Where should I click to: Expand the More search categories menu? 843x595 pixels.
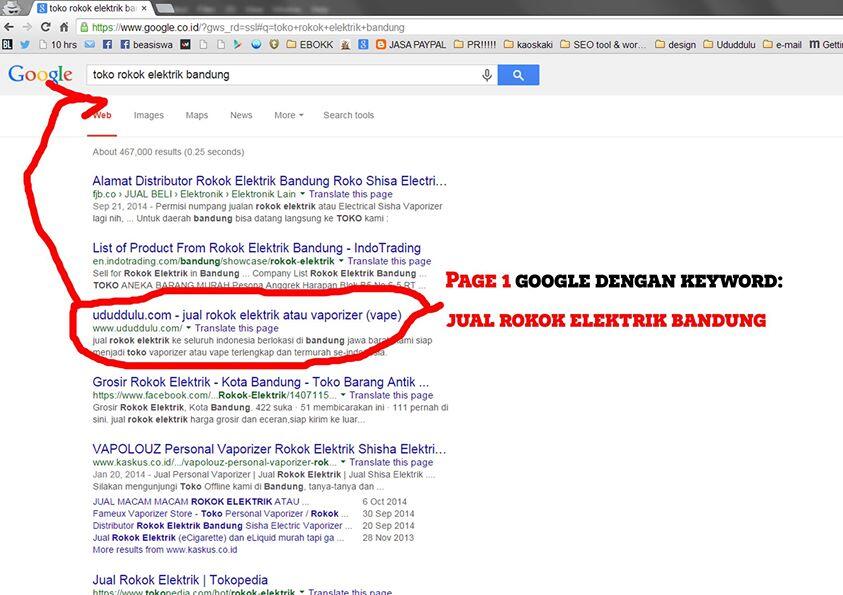tap(289, 115)
